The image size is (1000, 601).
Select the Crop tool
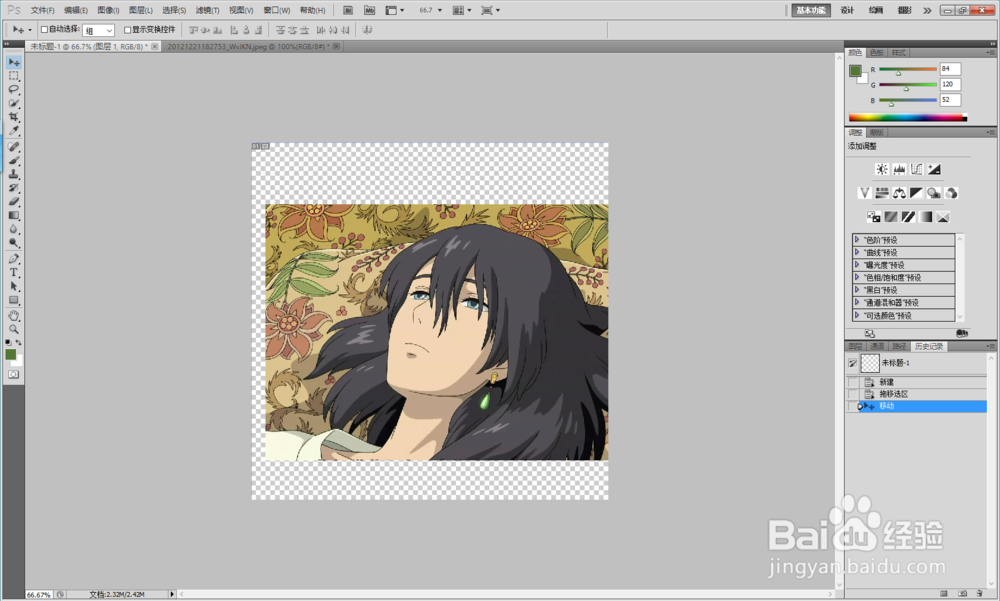click(x=13, y=117)
